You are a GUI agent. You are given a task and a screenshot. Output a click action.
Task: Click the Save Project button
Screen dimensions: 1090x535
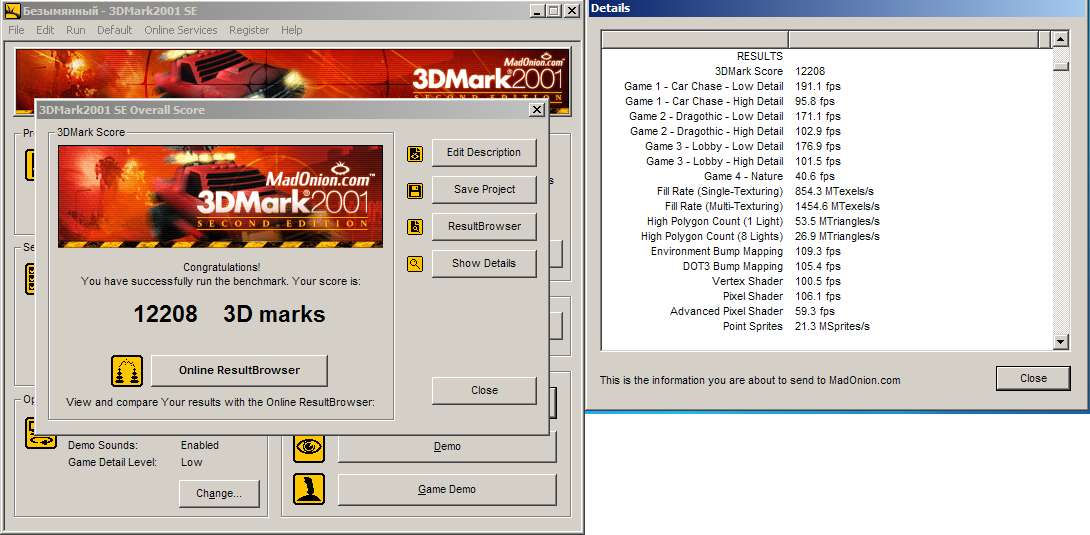(x=484, y=190)
